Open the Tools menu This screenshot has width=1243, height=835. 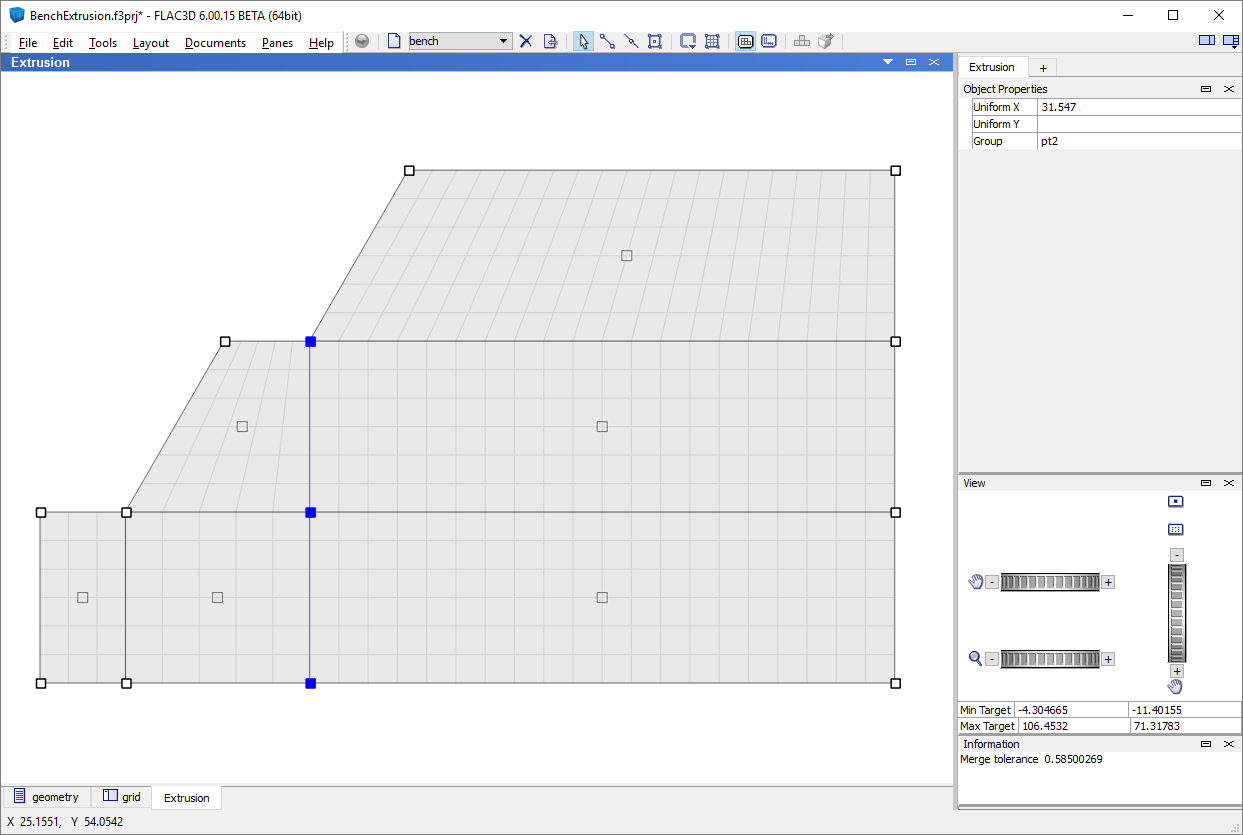pos(102,43)
